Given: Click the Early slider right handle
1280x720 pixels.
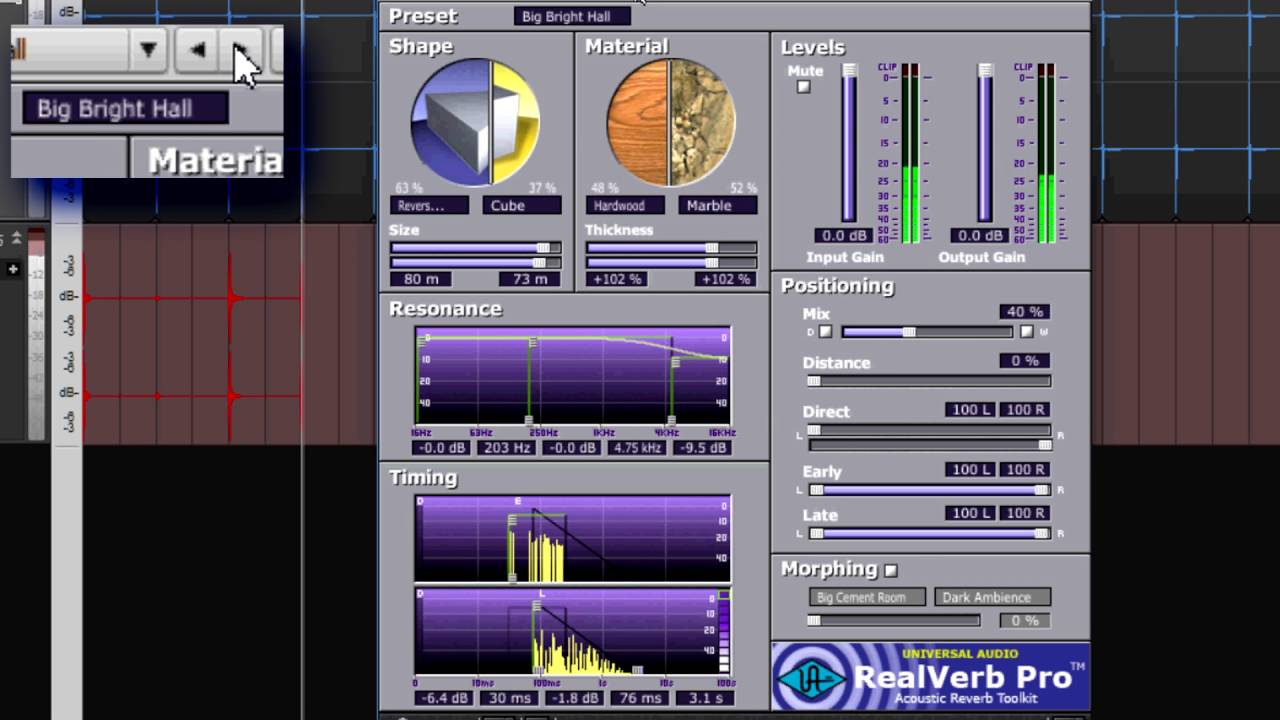Looking at the screenshot, I should 1042,490.
